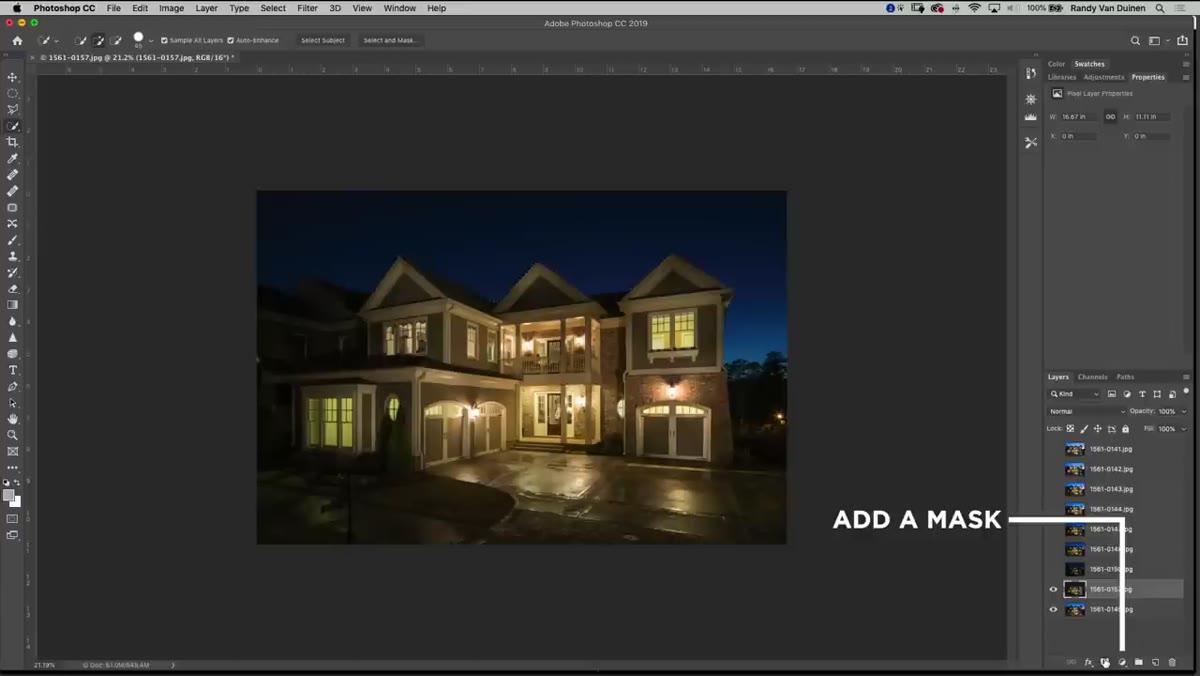Open the Layers panel menu

point(1186,377)
